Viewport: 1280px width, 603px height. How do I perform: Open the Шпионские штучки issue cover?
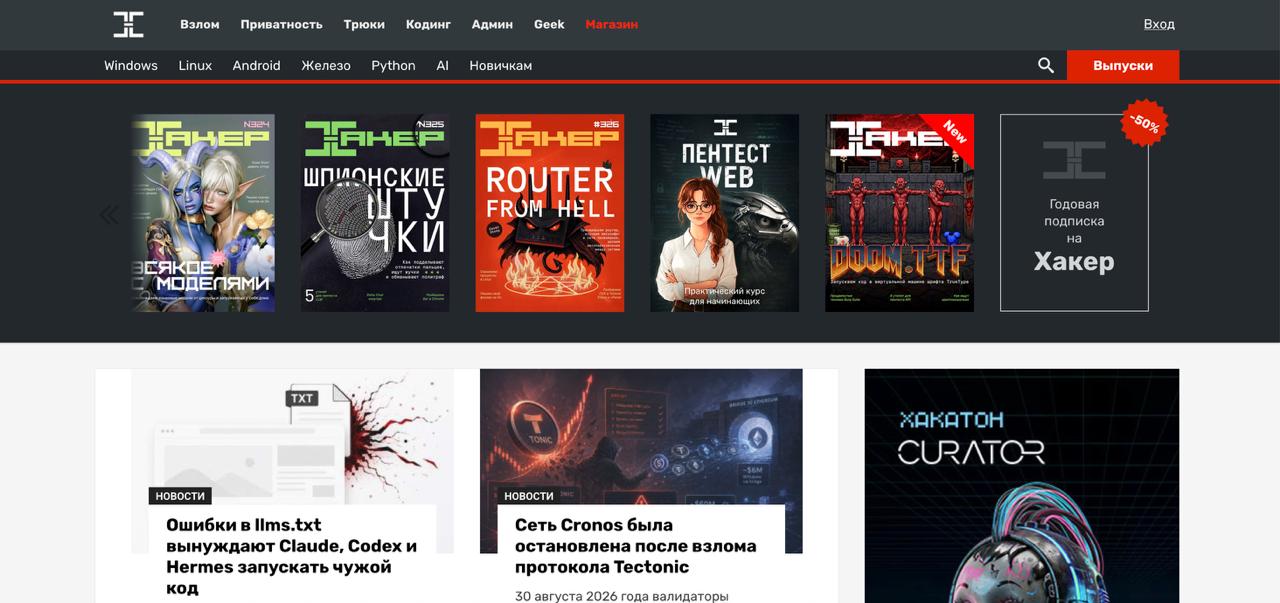375,213
